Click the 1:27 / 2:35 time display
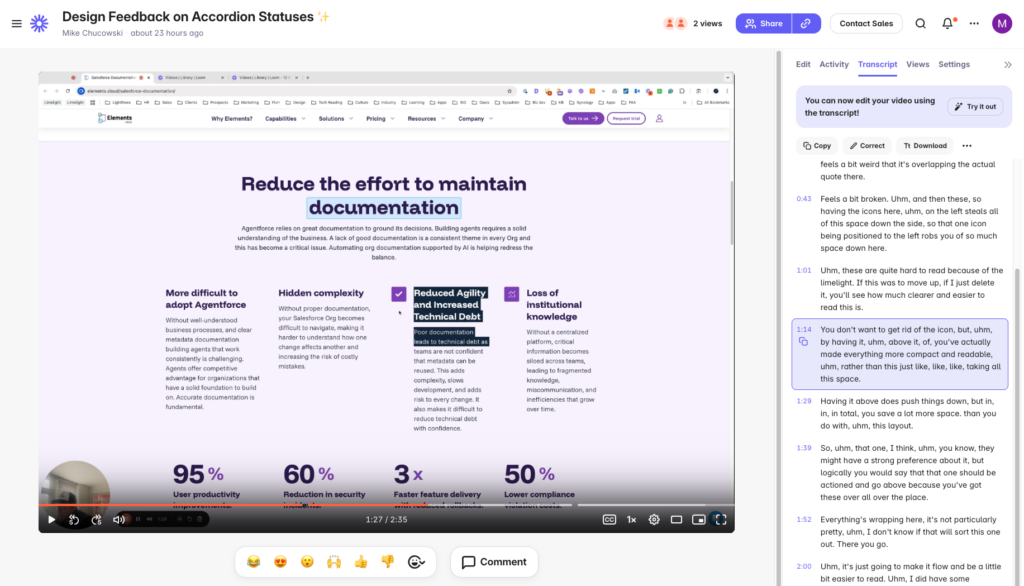The width and height of the screenshot is (1024, 586). click(386, 519)
